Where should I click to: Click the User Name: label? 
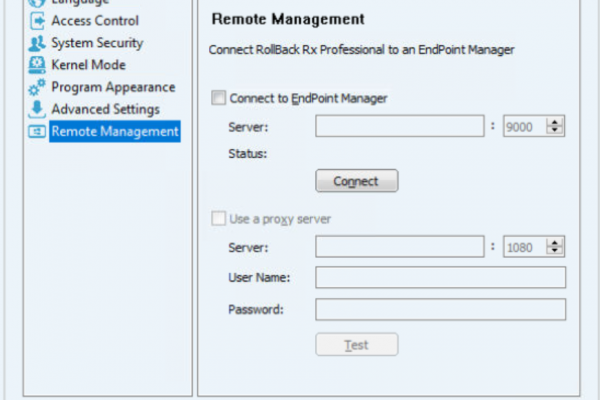[259, 277]
